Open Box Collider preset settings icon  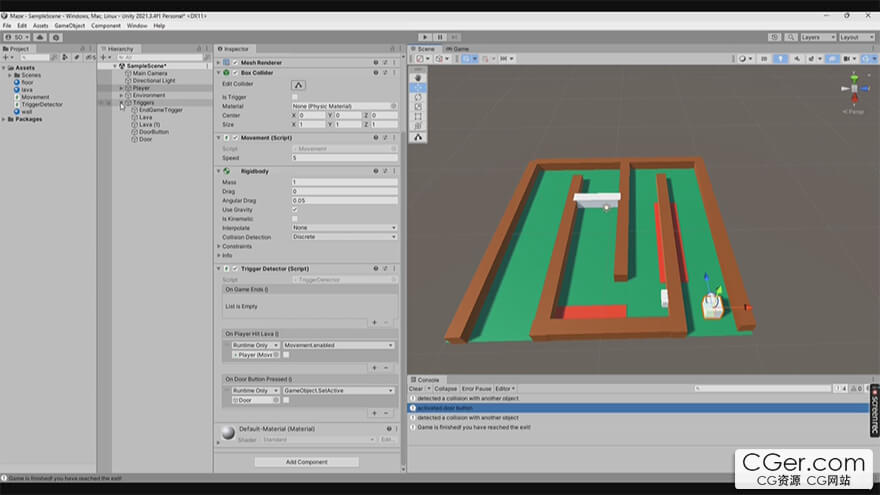(385, 73)
